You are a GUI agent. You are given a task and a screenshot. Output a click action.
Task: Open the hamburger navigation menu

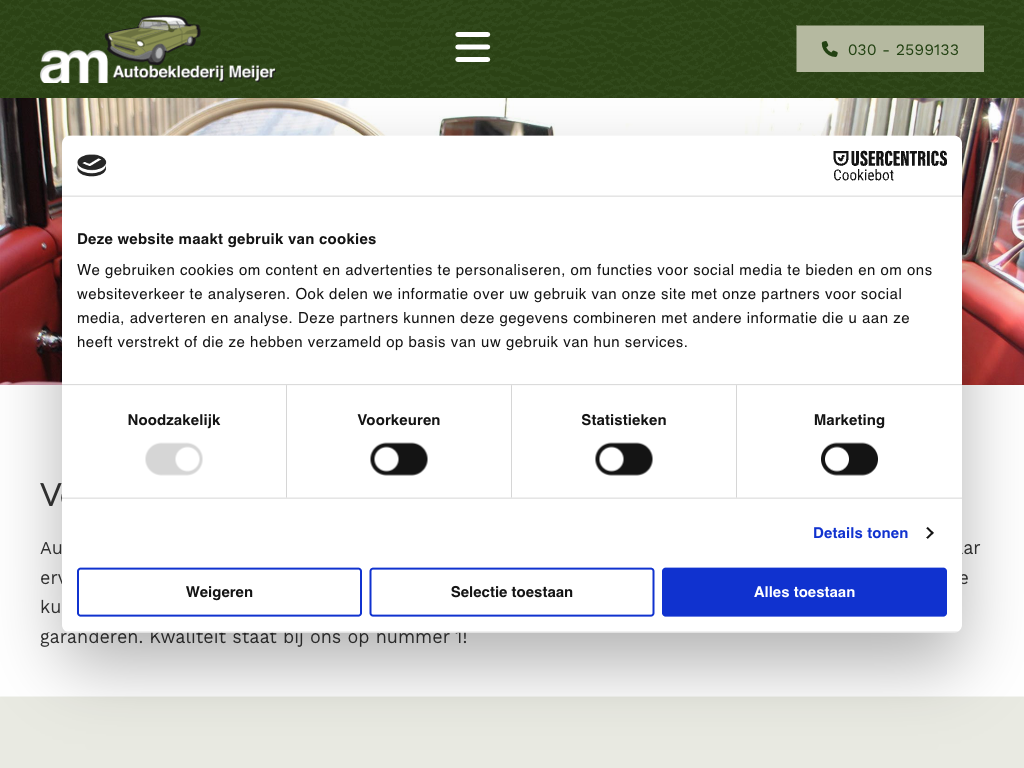472,47
